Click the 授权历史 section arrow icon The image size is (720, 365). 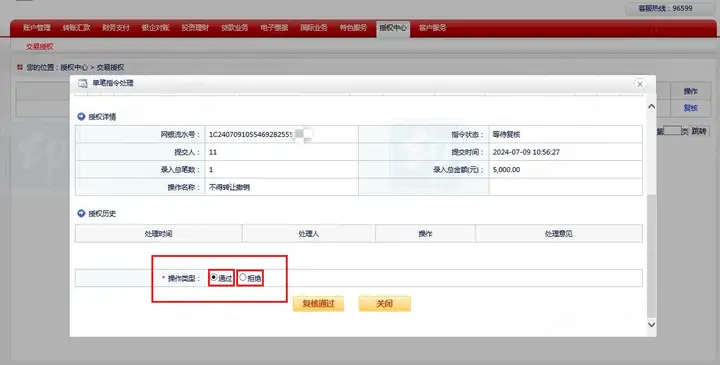[81, 213]
